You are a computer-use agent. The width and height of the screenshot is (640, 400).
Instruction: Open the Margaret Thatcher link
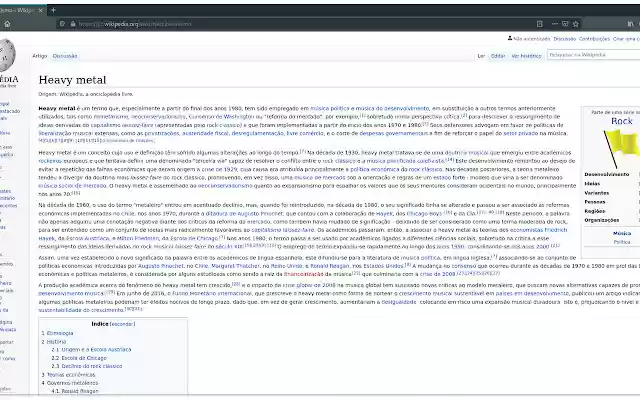235,266
